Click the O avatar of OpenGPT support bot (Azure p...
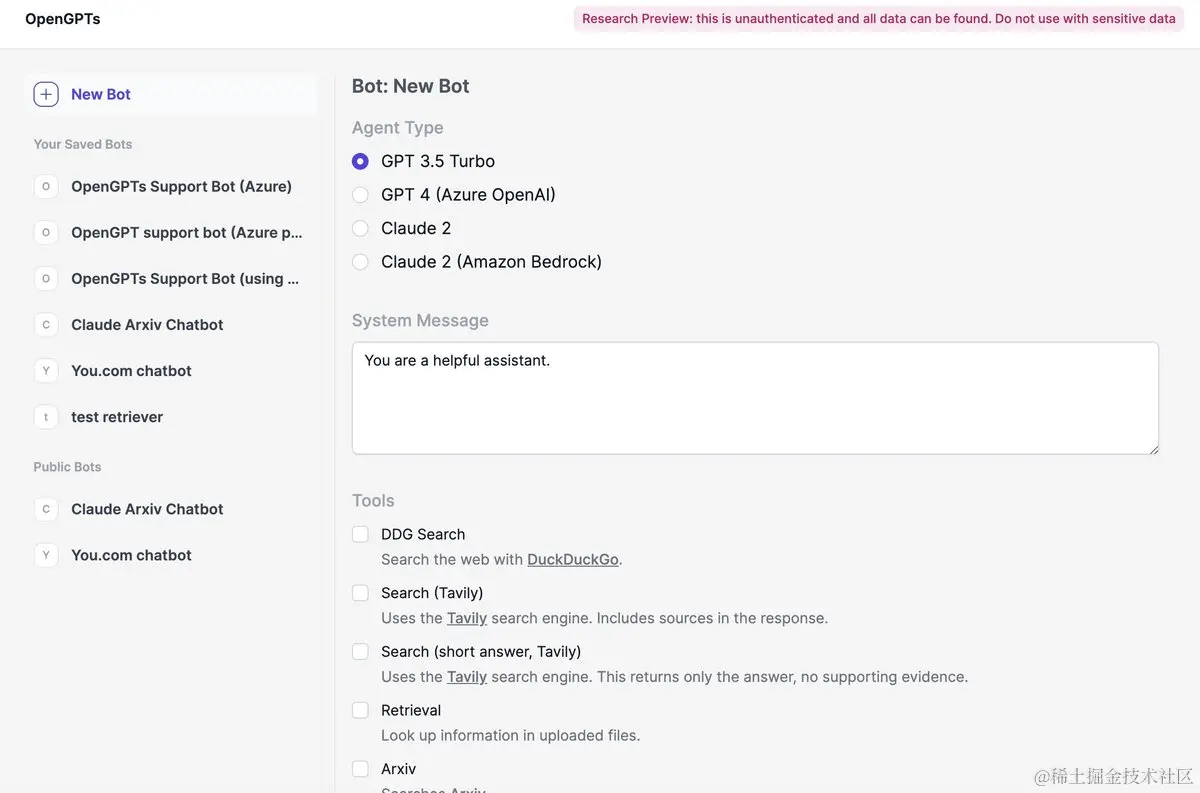The height and width of the screenshot is (793, 1200). 46,232
